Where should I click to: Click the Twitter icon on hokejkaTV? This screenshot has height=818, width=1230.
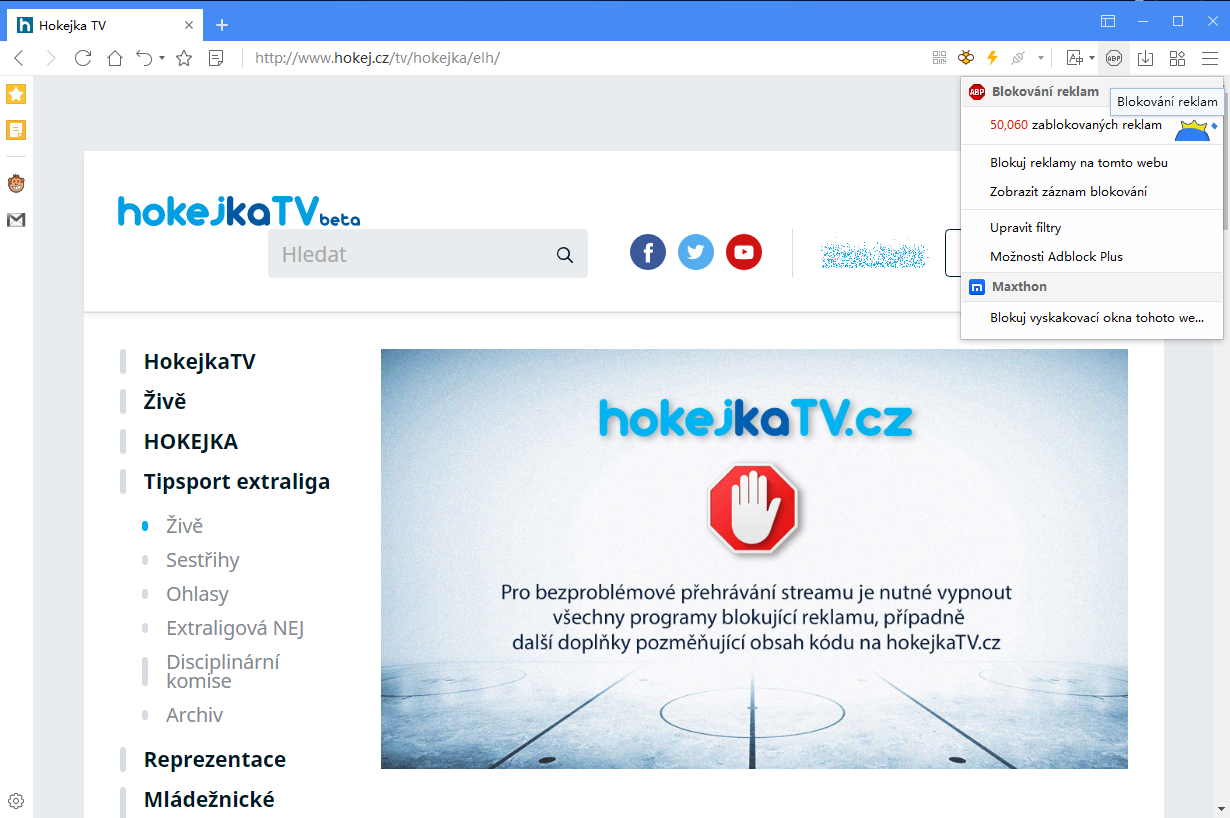point(696,252)
